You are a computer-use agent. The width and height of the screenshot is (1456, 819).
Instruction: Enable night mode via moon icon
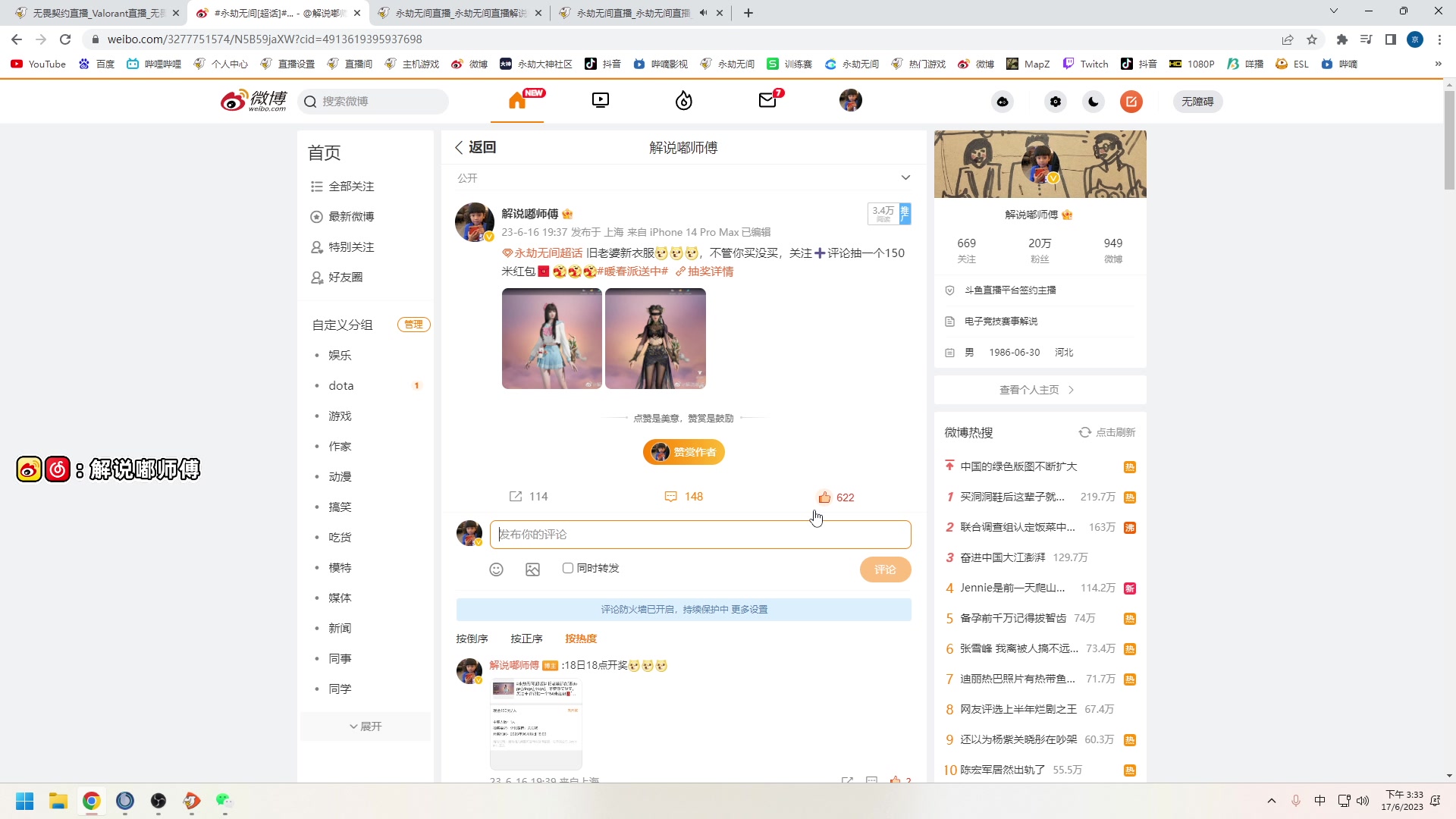point(1093,101)
